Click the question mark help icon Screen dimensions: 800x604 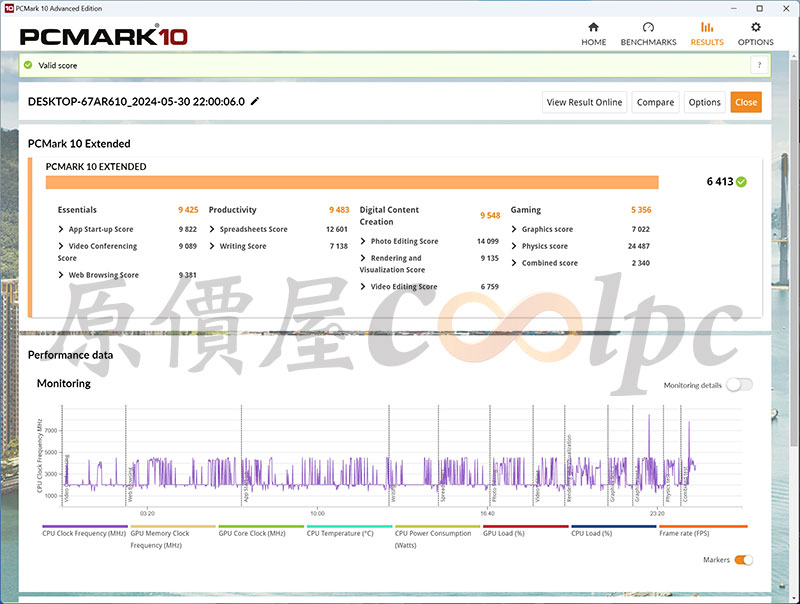click(759, 65)
